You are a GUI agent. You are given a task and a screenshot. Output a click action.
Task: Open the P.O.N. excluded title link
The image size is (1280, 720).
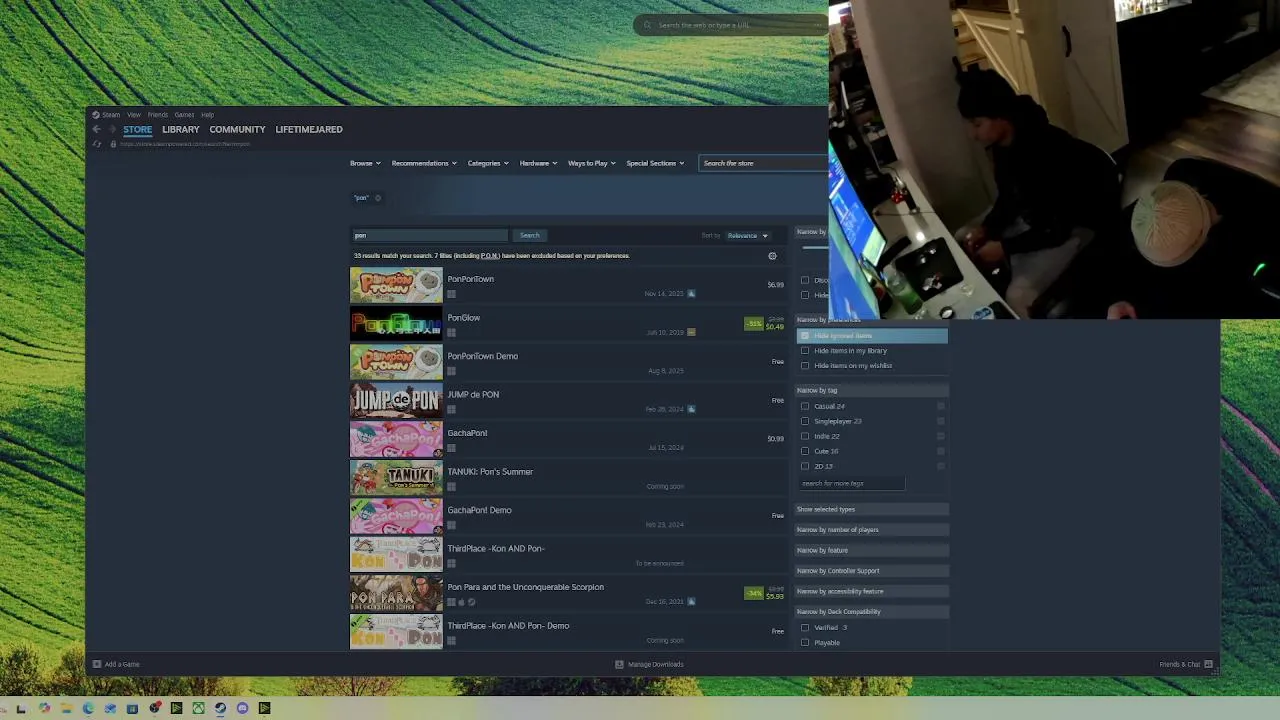[x=490, y=256]
